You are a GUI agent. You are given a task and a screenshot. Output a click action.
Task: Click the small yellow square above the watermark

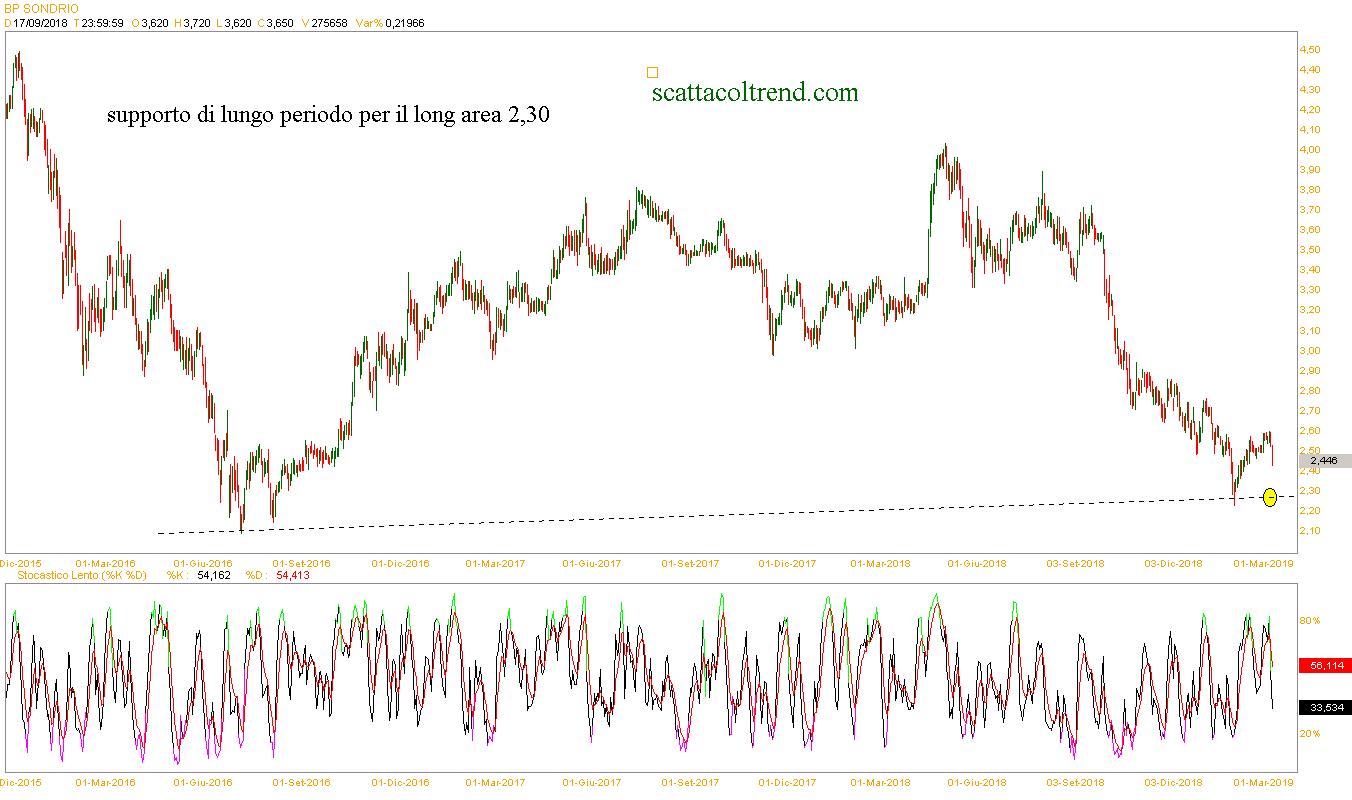652,72
